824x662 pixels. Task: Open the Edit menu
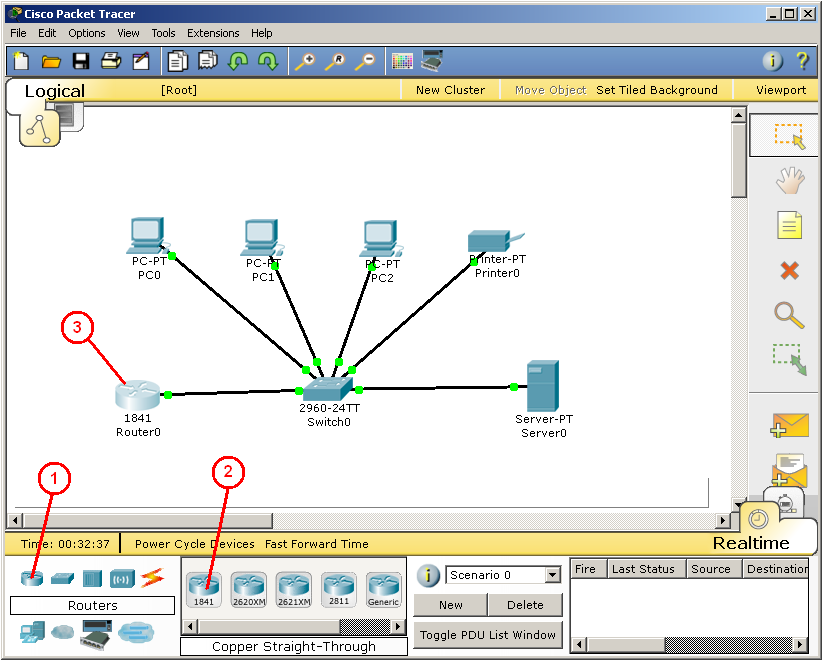pos(47,33)
